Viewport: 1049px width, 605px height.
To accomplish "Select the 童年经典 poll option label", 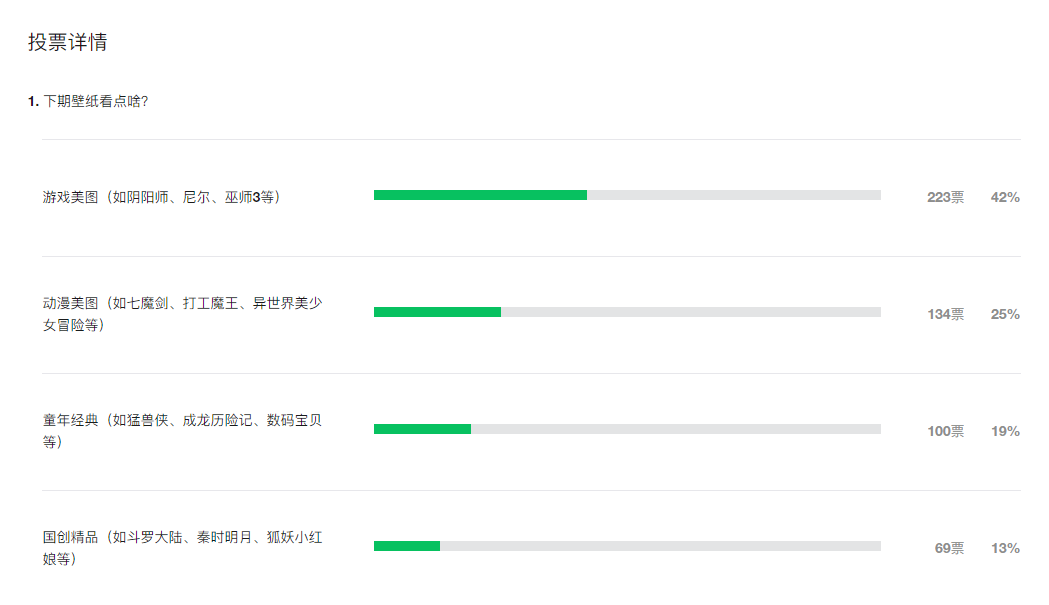I will tap(182, 431).
